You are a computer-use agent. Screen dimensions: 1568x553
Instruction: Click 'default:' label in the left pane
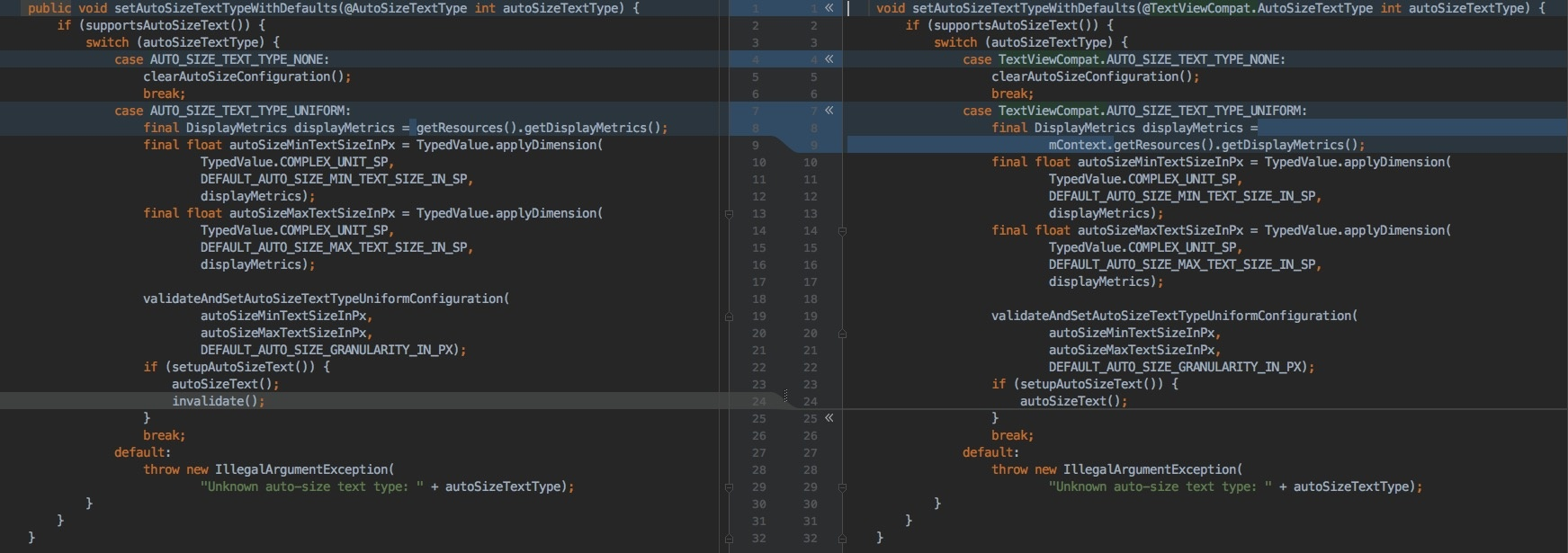143,452
